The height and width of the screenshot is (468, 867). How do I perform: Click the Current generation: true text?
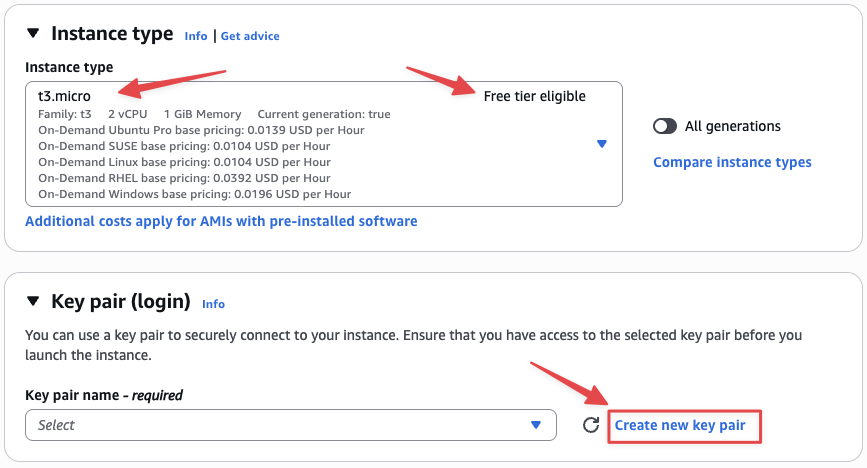tap(324, 114)
